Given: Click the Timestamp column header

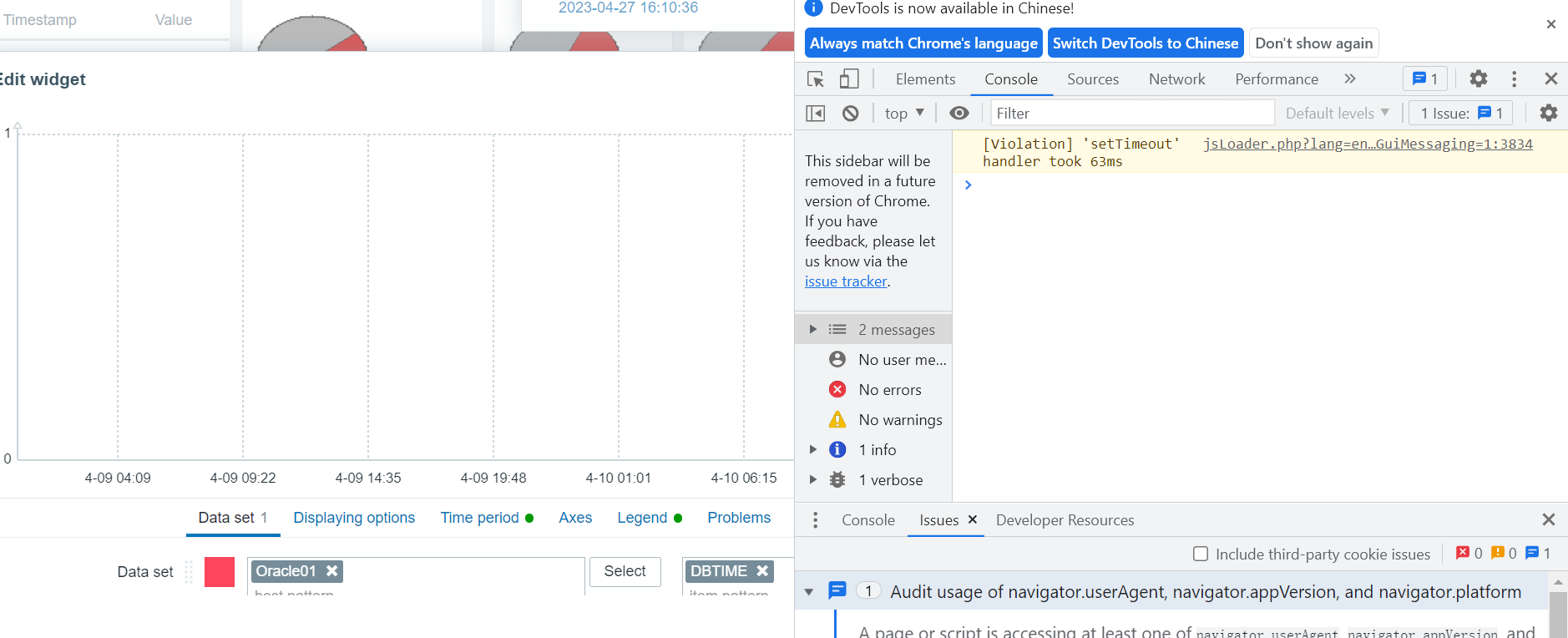Looking at the screenshot, I should pos(39,20).
